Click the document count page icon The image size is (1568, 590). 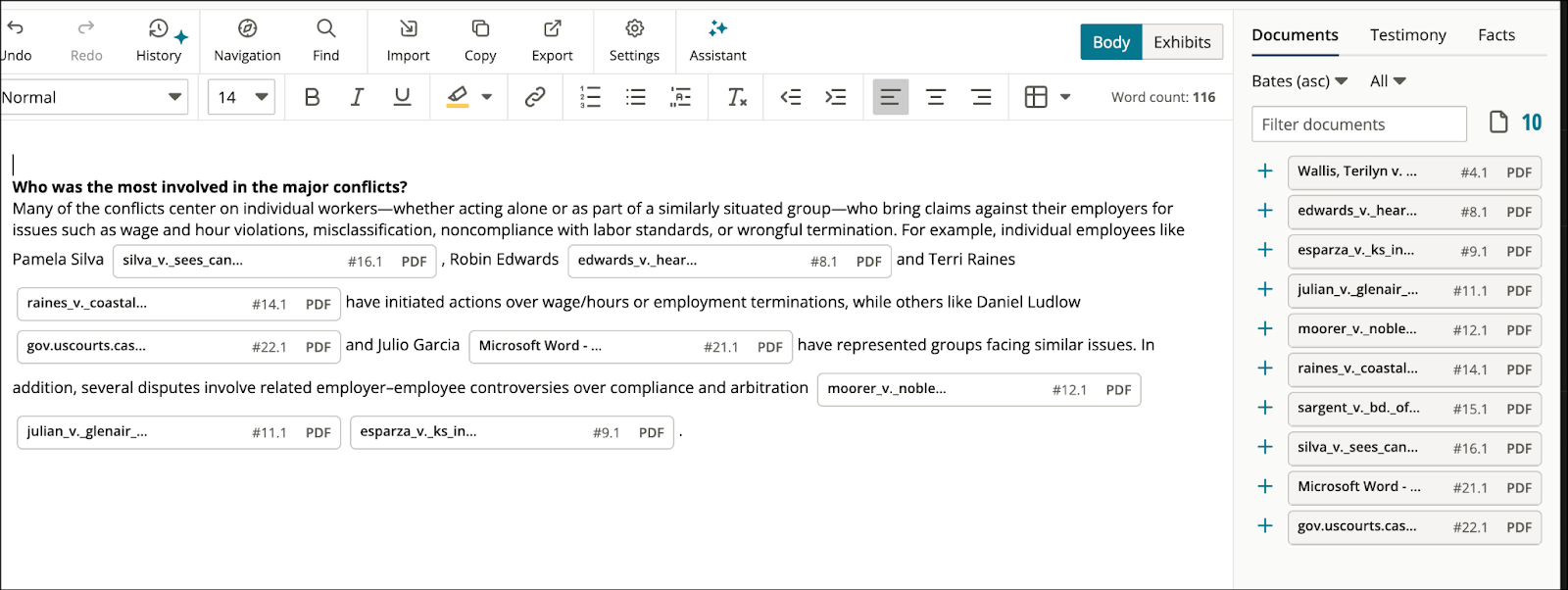coord(1498,122)
